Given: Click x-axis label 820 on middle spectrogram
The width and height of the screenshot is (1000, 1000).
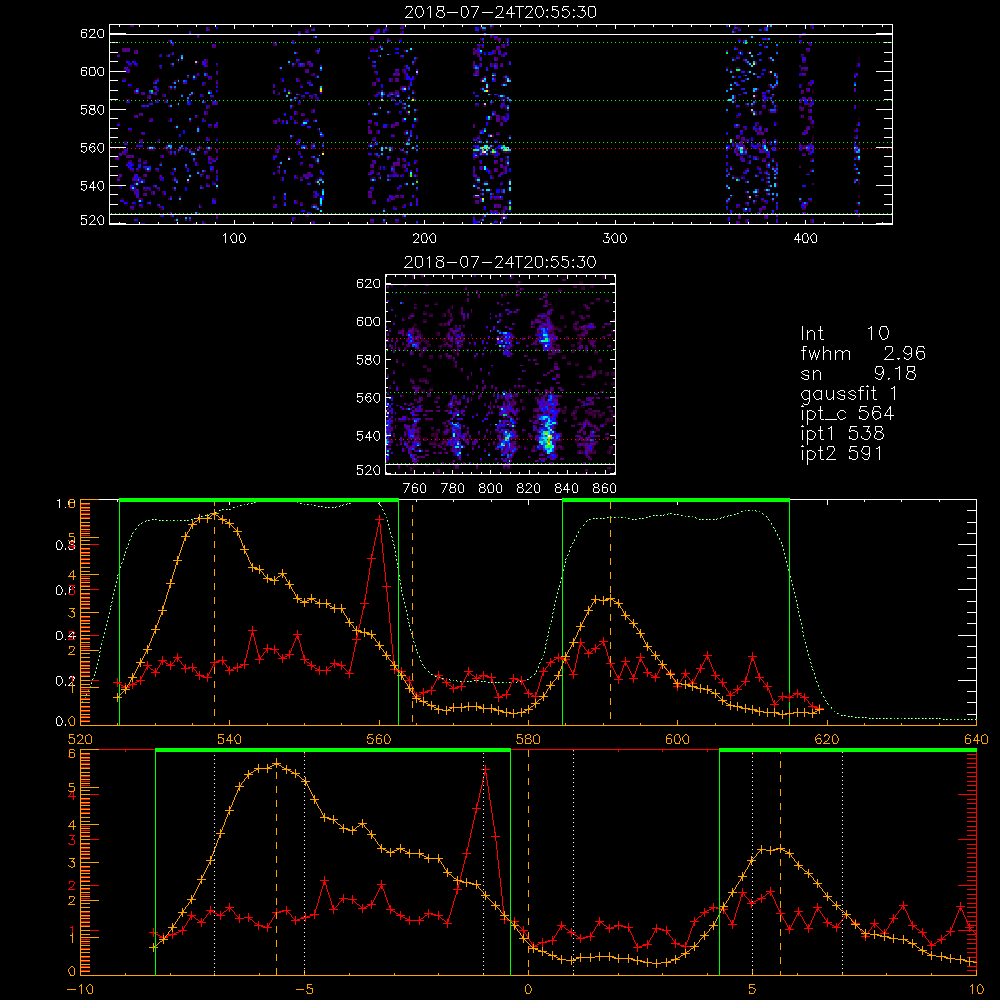Looking at the screenshot, I should tap(529, 489).
